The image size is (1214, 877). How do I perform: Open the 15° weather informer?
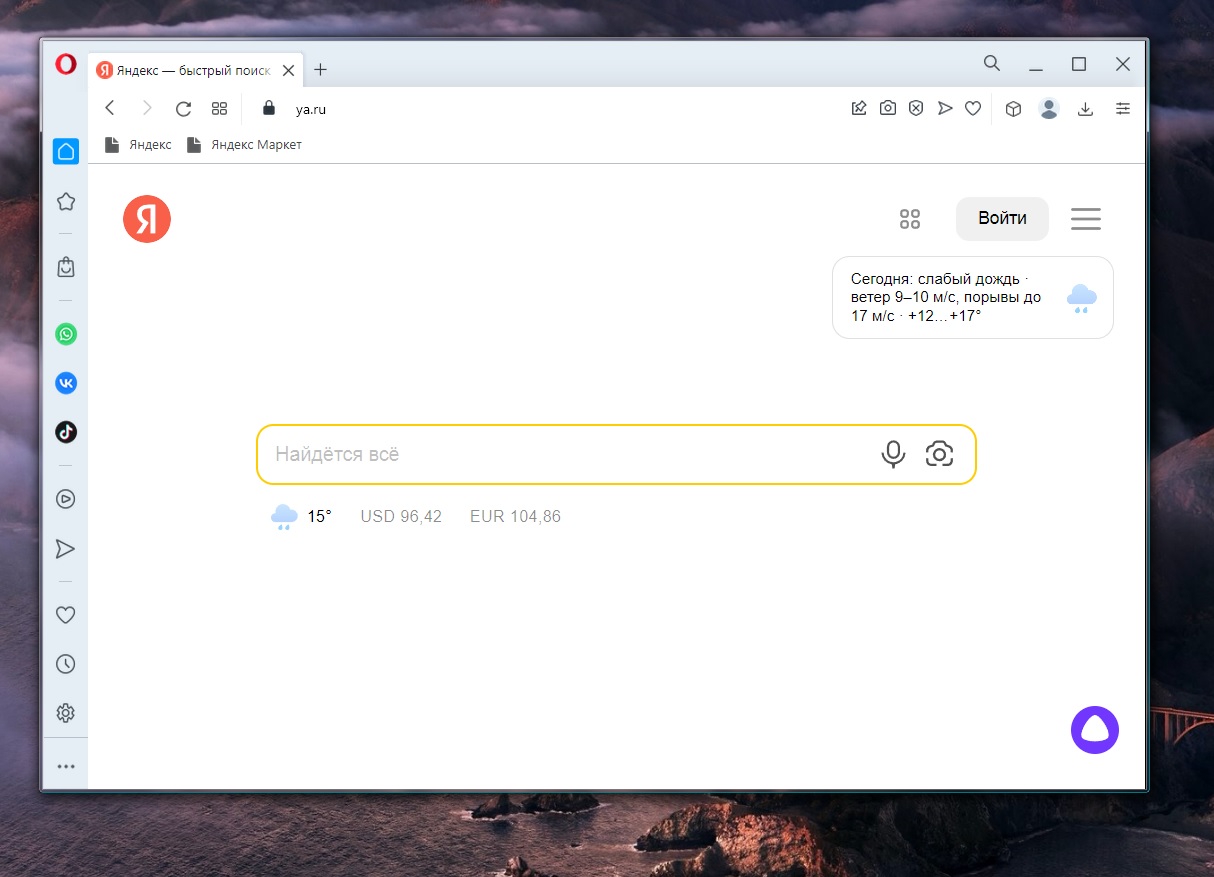point(301,517)
